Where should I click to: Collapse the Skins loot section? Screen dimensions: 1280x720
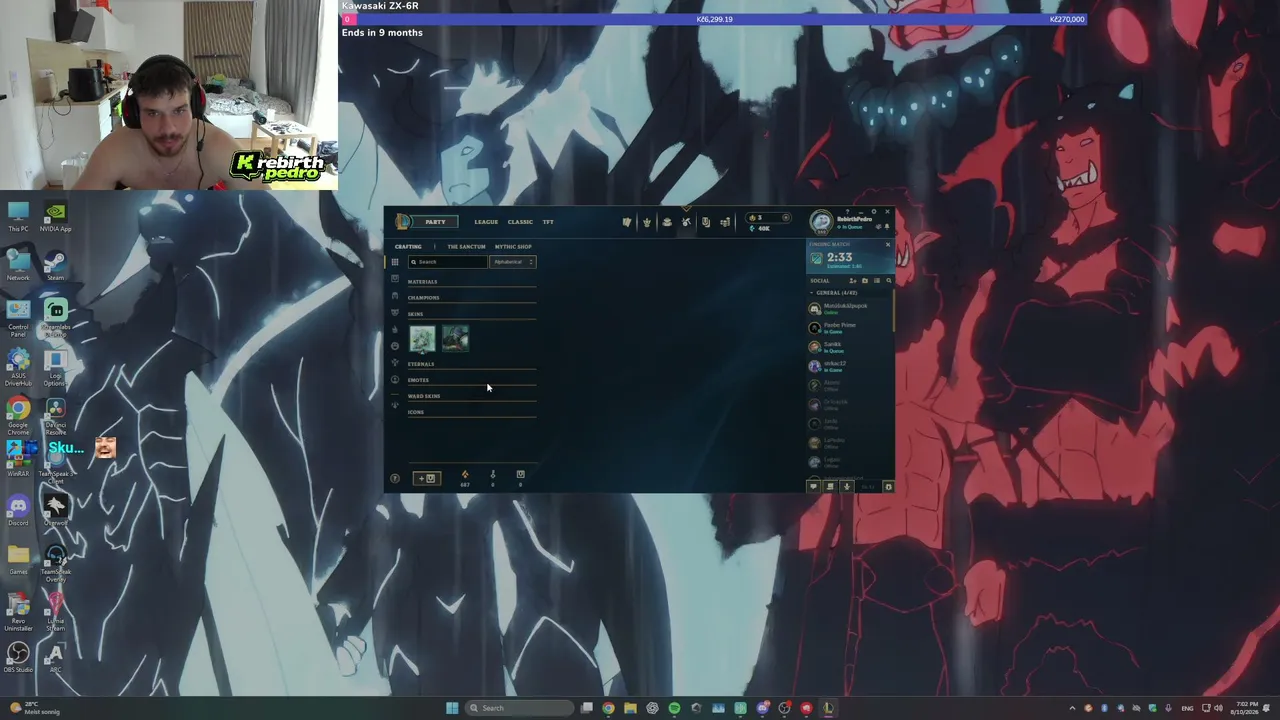[x=472, y=314]
